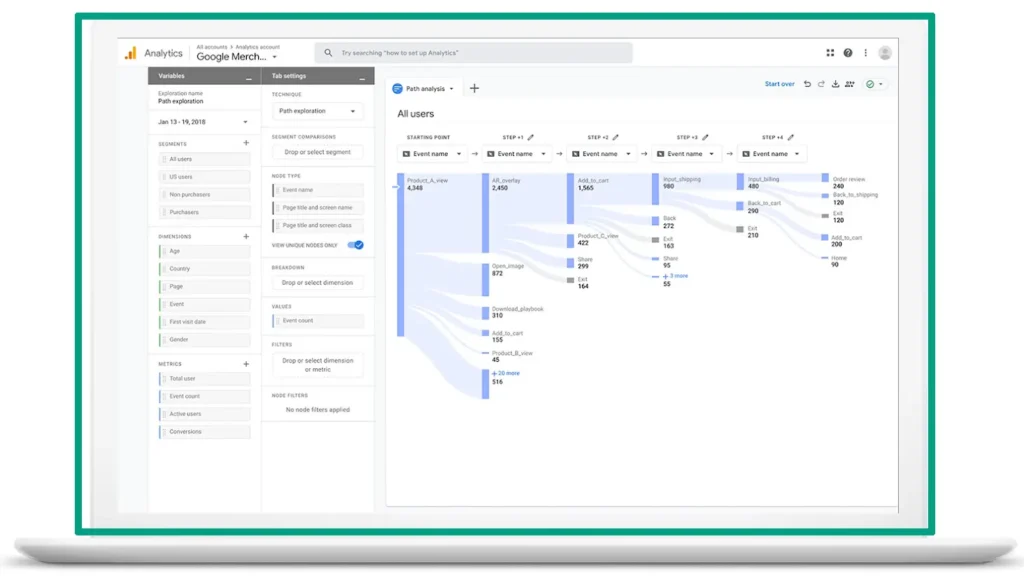Viewport: 1024px width, 576px height.
Task: Open the Jan 13 - 19, 2018 date dropdown
Action: coord(203,120)
